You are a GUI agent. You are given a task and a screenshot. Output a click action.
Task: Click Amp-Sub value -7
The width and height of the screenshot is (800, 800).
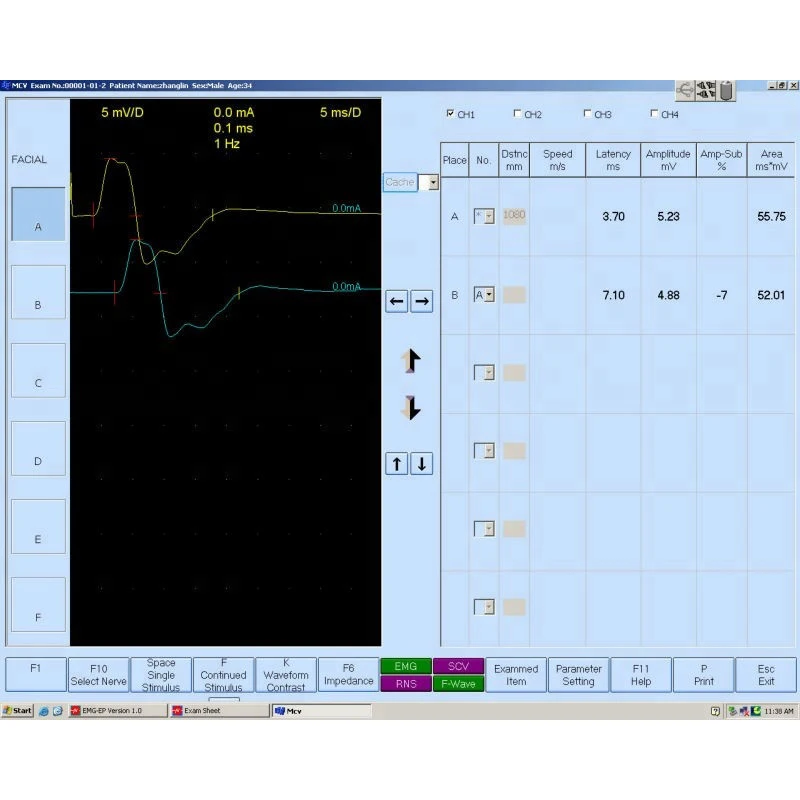click(x=721, y=295)
